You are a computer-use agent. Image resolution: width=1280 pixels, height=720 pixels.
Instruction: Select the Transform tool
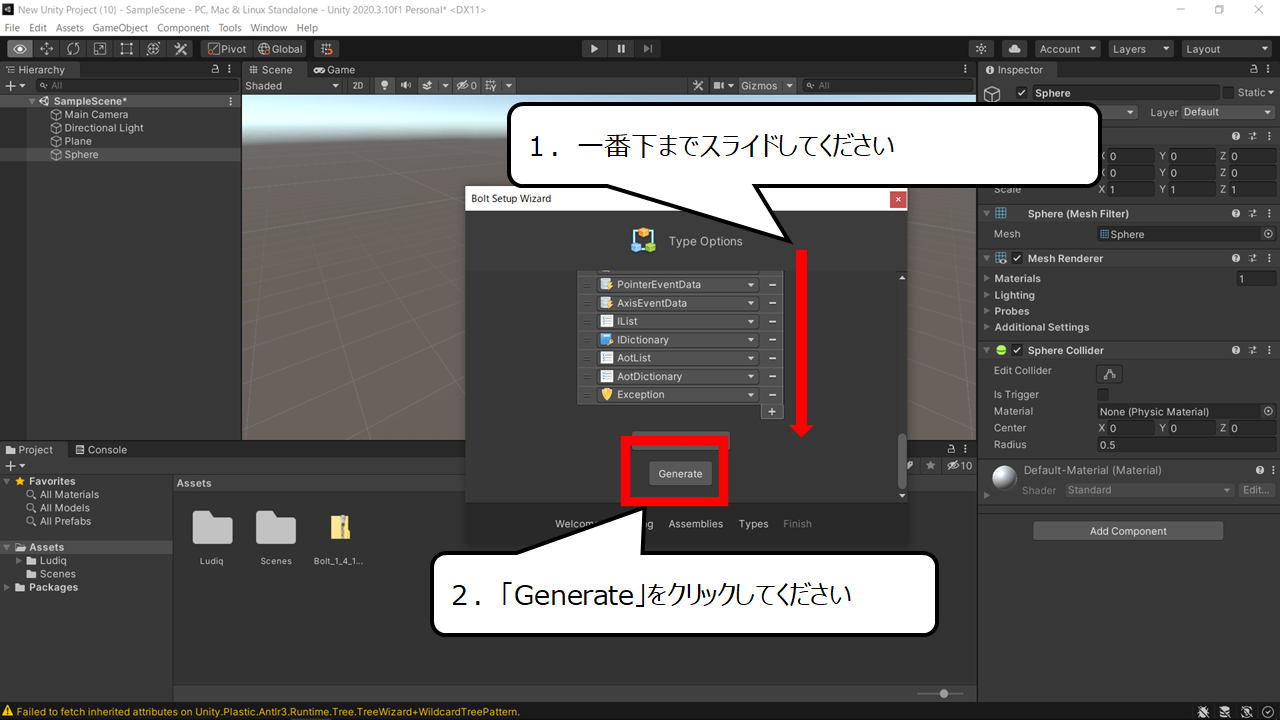point(154,49)
